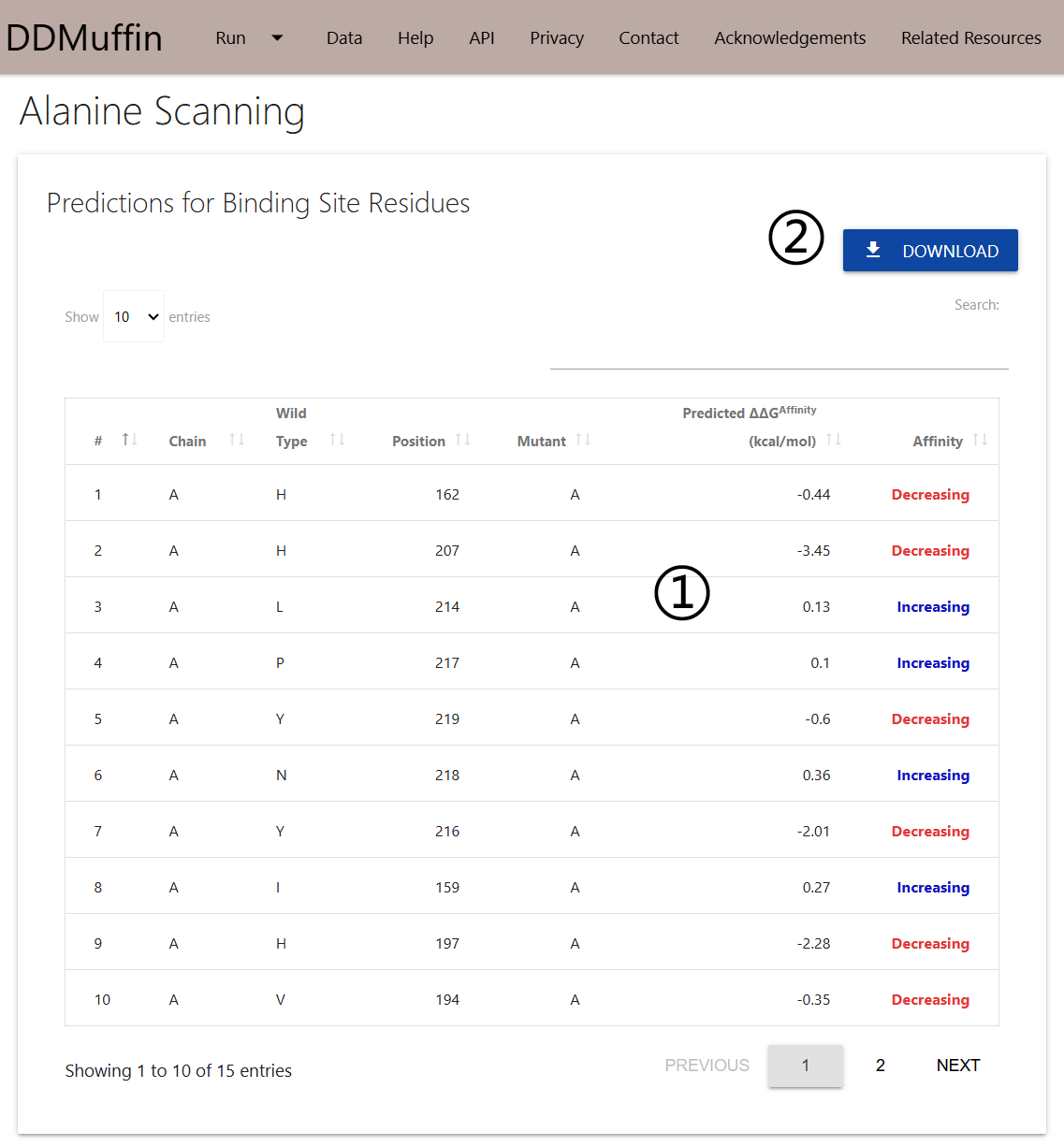Sort results by Chain using its sort icon
The height and width of the screenshot is (1146, 1064).
236,439
